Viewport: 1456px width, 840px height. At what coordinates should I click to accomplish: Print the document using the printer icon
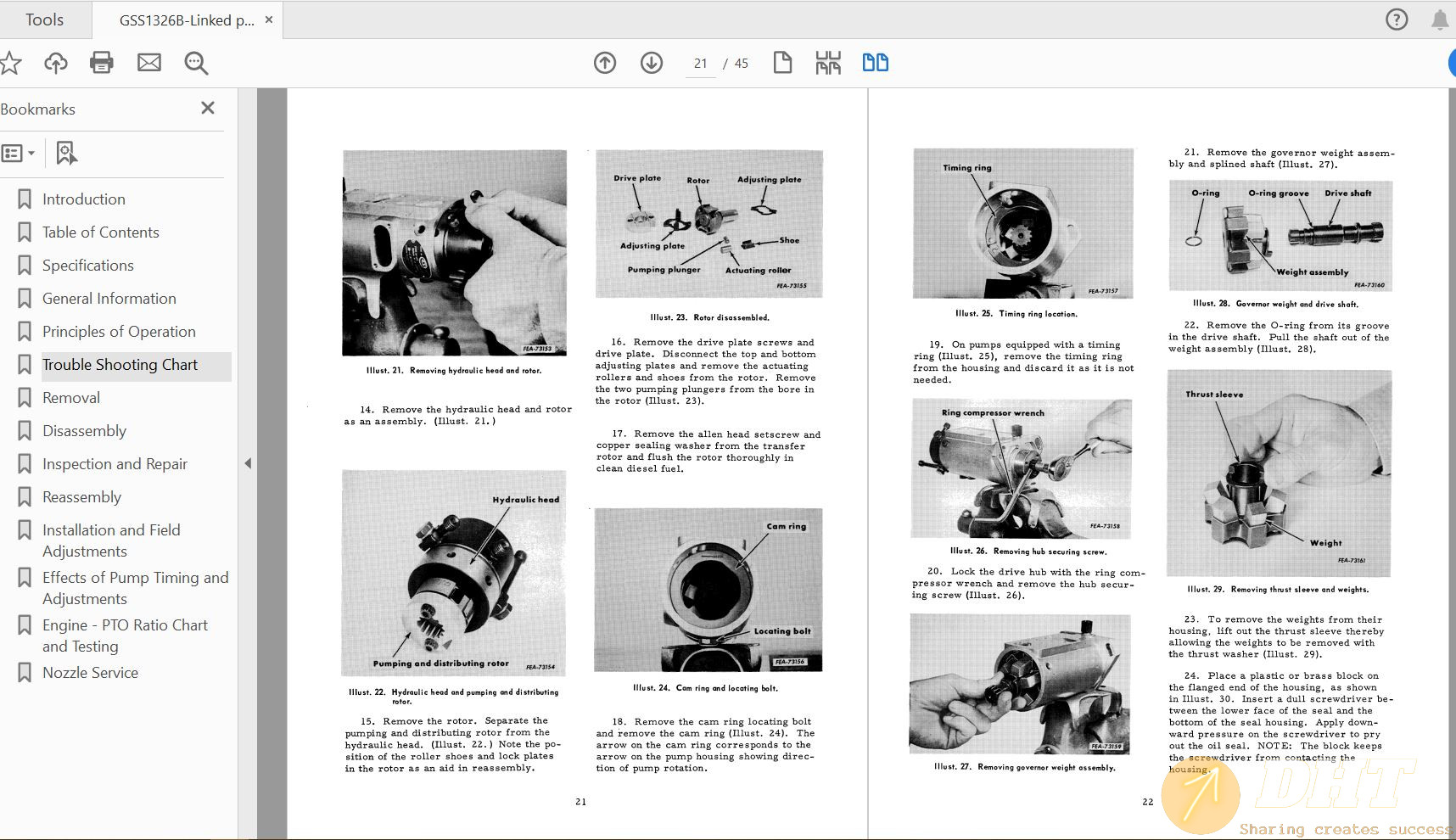pos(102,63)
